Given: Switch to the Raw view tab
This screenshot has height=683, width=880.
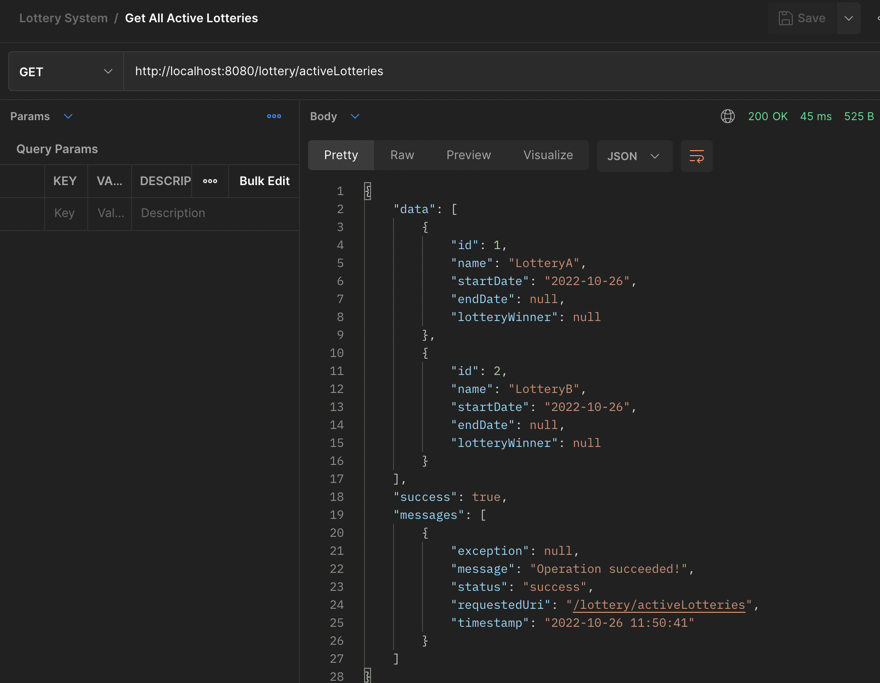Looking at the screenshot, I should coord(402,155).
